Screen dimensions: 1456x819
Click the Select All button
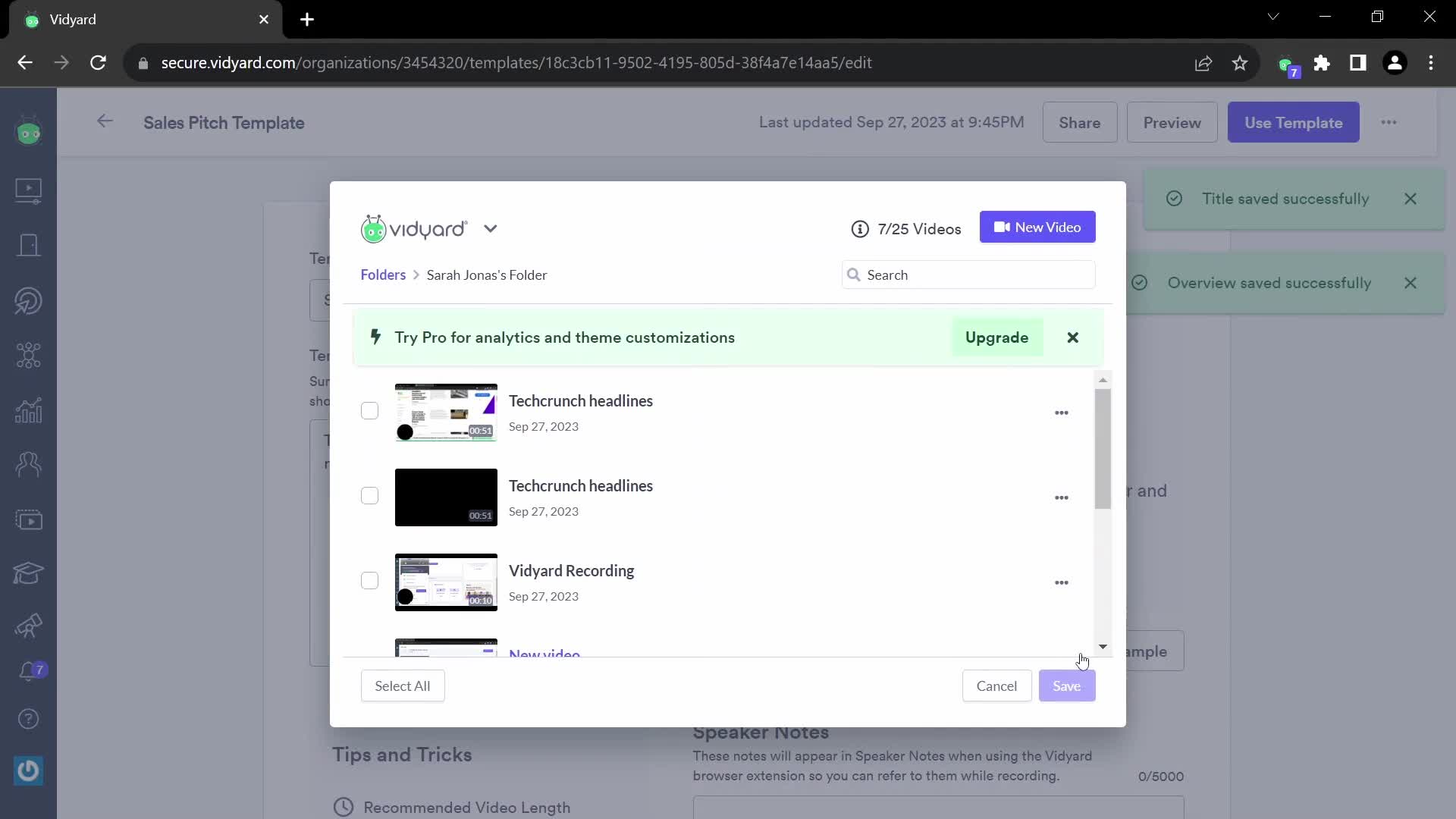pos(402,686)
